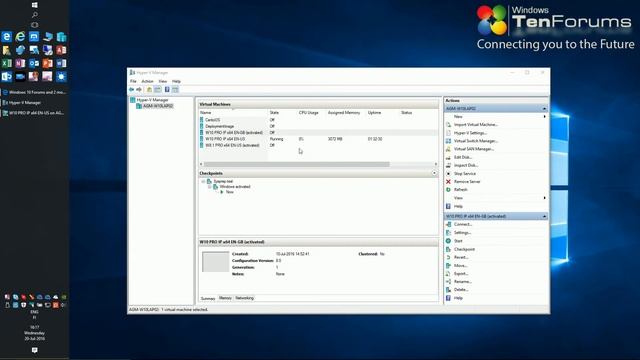Image resolution: width=640 pixels, height=360 pixels.
Task: Expand the New submenu arrow in Actions
Action: [544, 117]
